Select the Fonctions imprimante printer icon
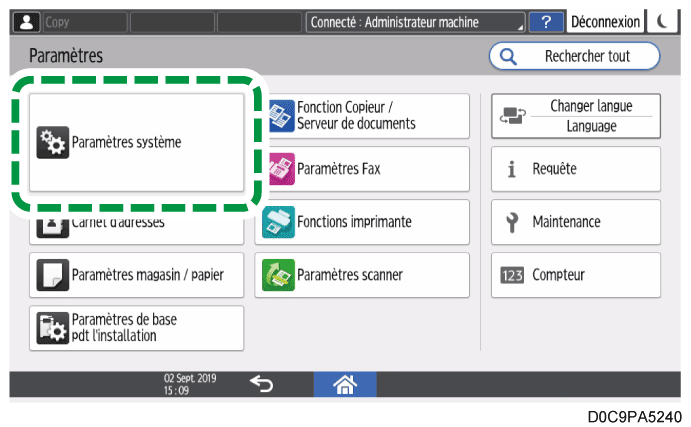 (x=280, y=222)
